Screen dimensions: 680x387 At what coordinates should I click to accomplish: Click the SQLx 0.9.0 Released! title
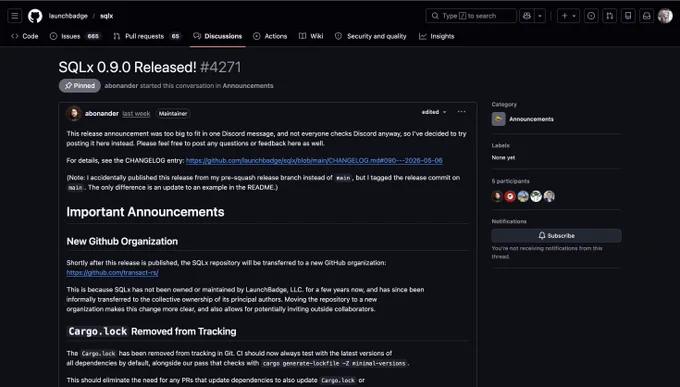coord(128,67)
